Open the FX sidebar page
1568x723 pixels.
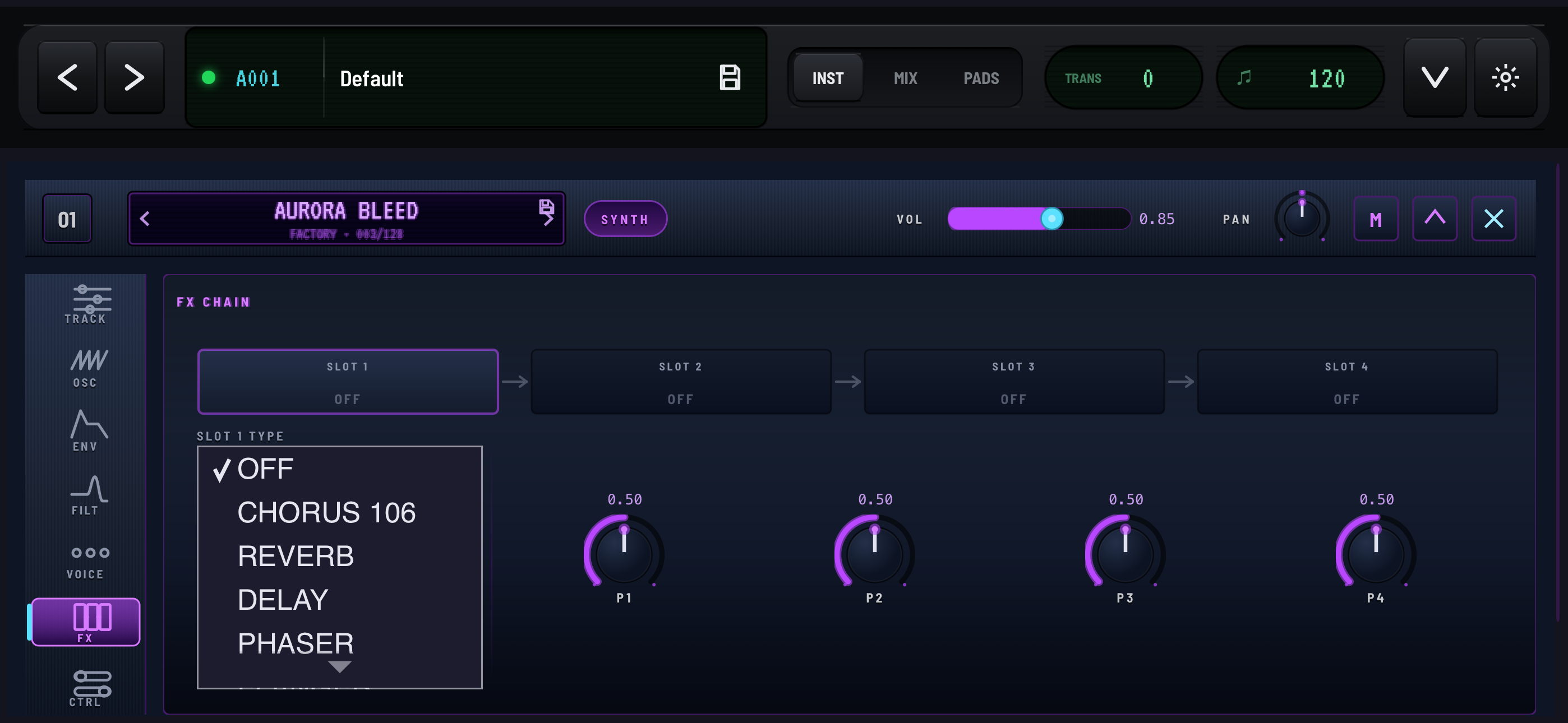pyautogui.click(x=86, y=622)
